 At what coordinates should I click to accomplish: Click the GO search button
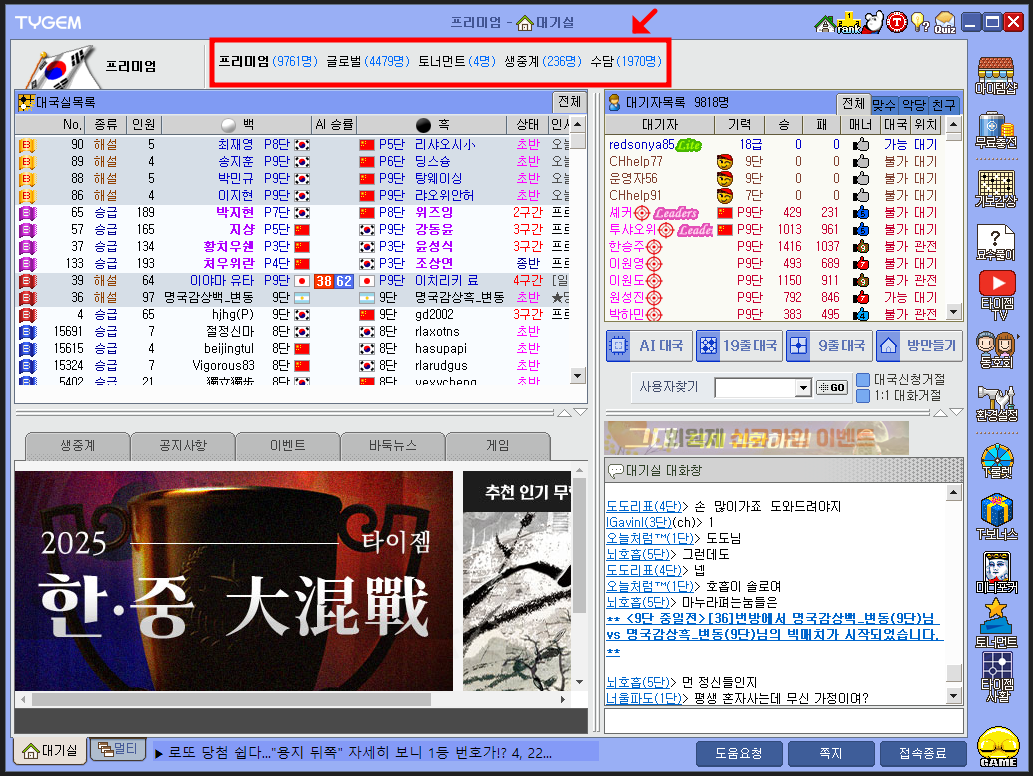point(831,387)
